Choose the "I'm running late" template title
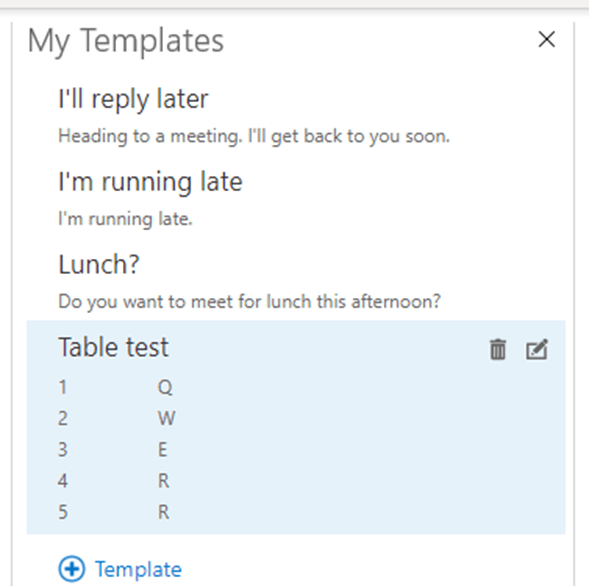Viewport: 589px width, 586px height. (150, 182)
